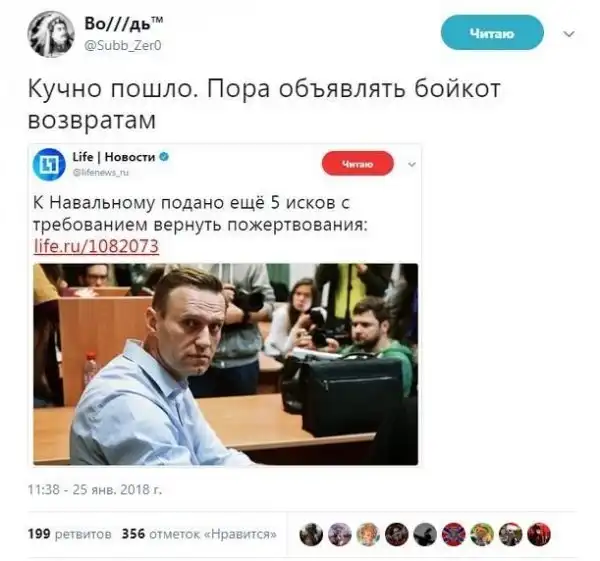Open fourth liker avatar in the row
The image size is (600, 561).
pos(396,534)
